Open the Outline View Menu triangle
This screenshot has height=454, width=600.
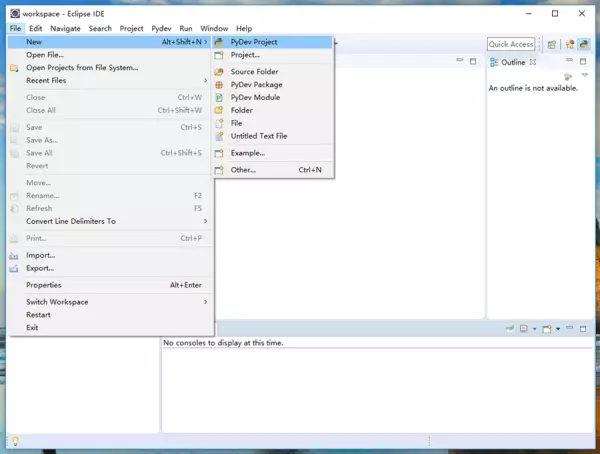click(585, 75)
